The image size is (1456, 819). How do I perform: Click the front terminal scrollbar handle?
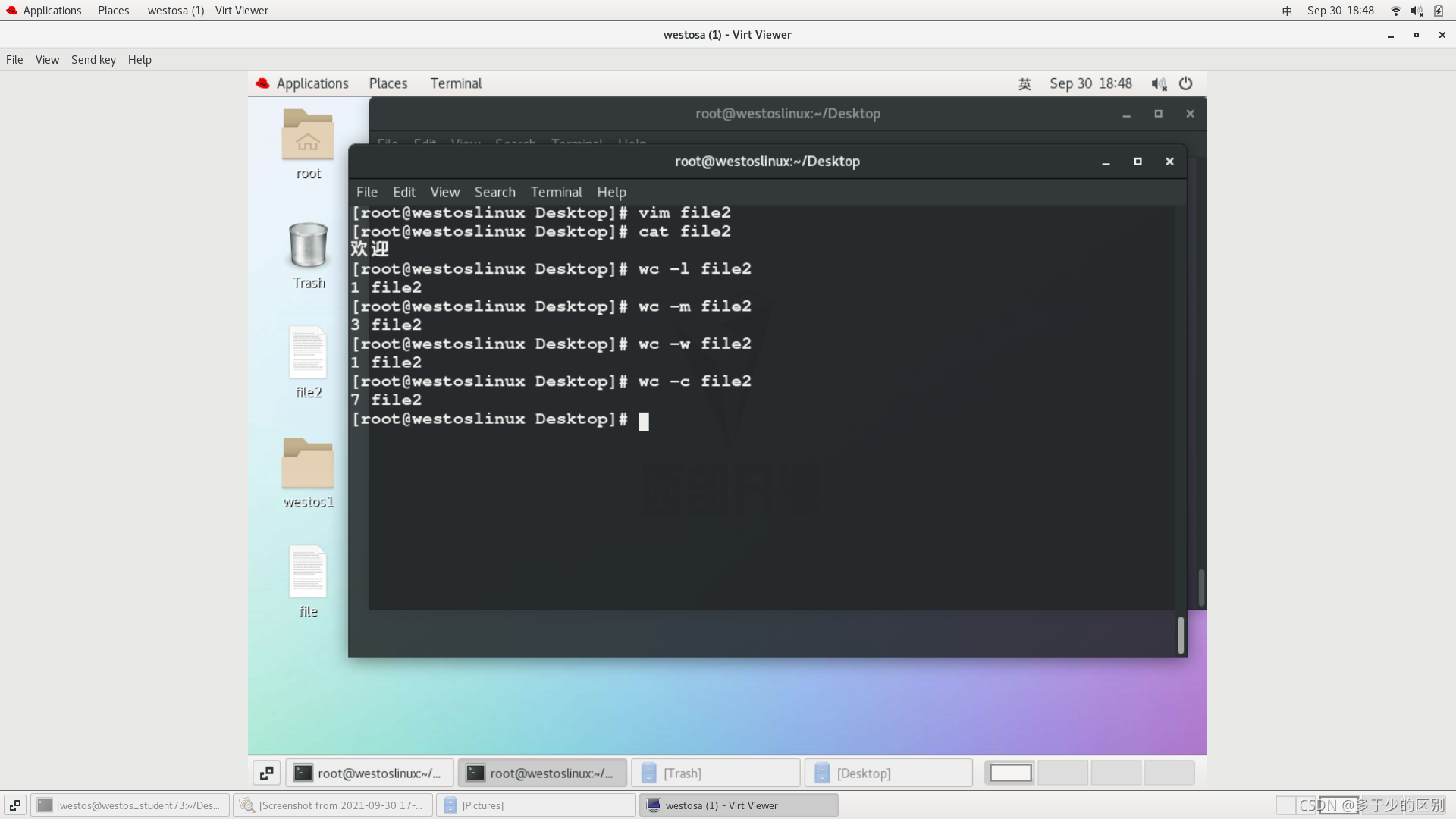[x=1180, y=635]
